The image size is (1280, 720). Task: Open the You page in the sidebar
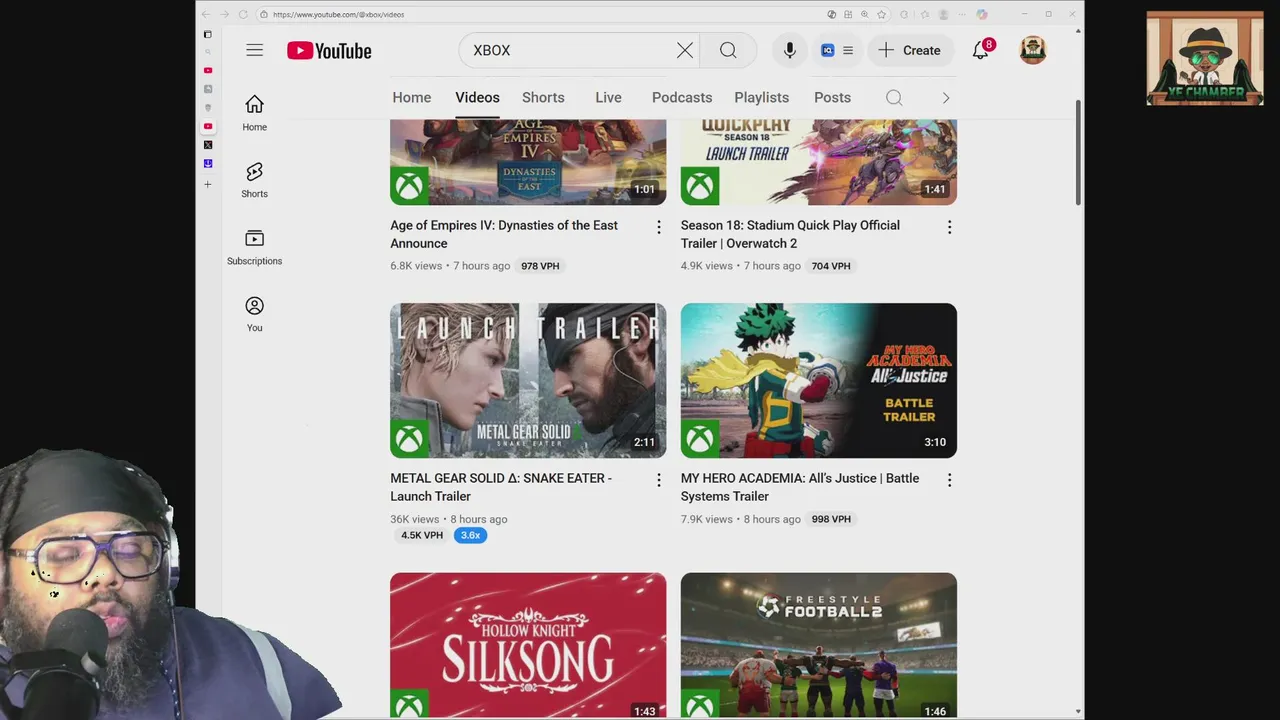[255, 314]
